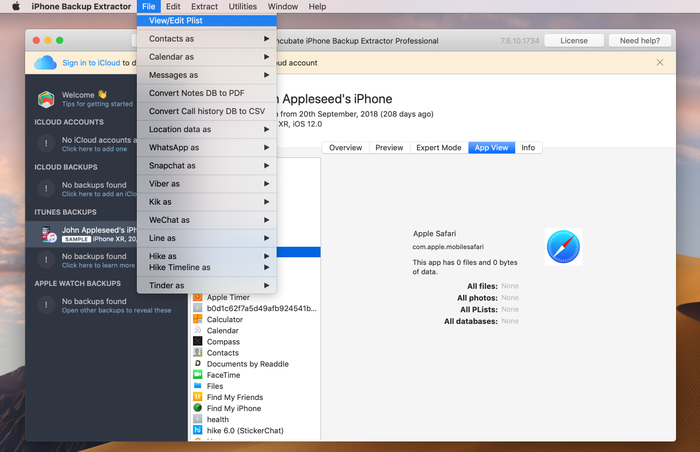Switch to the Overview tab
The image size is (700, 452).
click(x=346, y=147)
